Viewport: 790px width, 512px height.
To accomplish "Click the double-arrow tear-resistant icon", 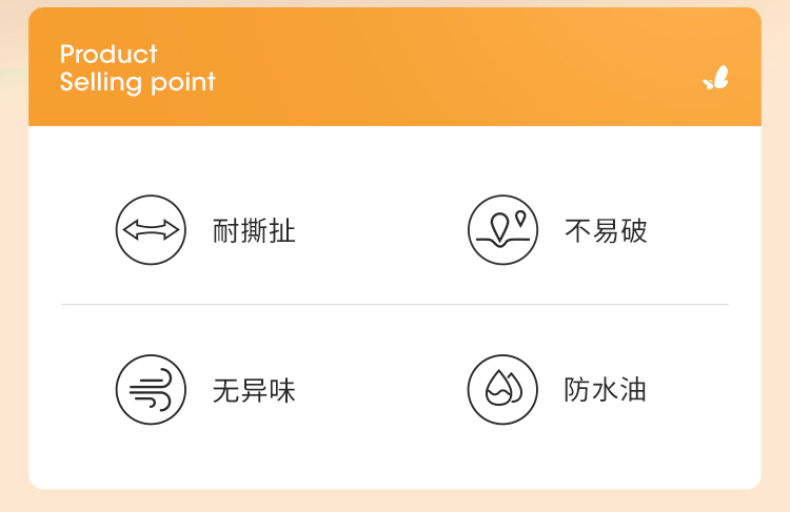I will [151, 230].
